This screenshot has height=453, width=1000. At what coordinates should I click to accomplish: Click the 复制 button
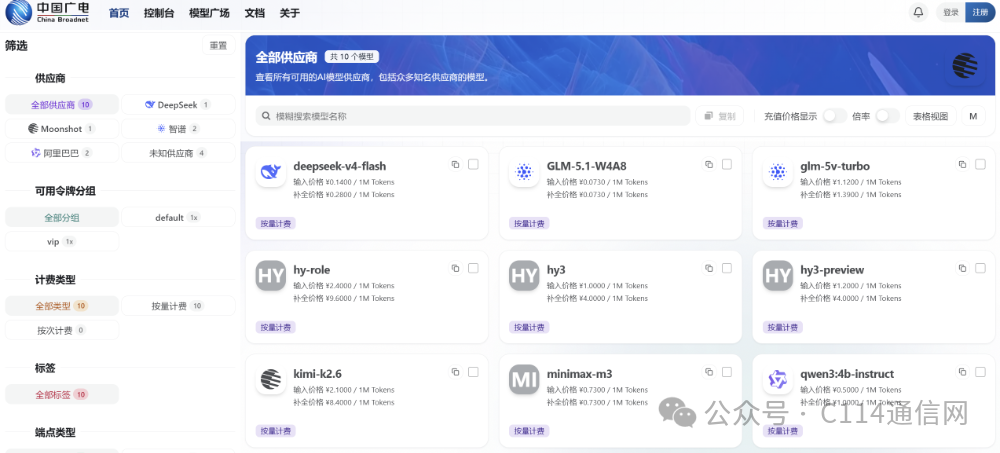click(x=720, y=116)
